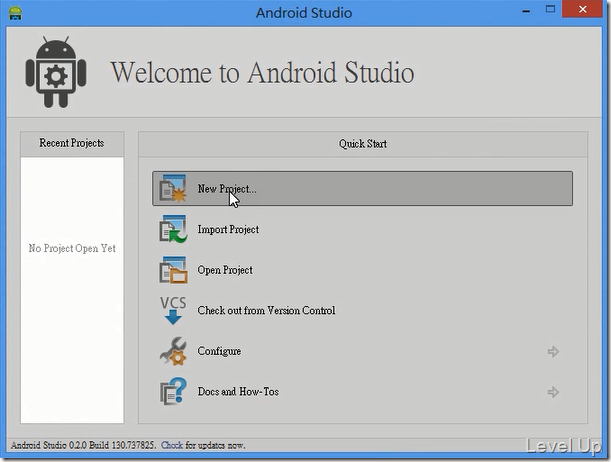This screenshot has height=462, width=611.
Task: Click the VCS checkout arrow icon
Action: point(173,310)
